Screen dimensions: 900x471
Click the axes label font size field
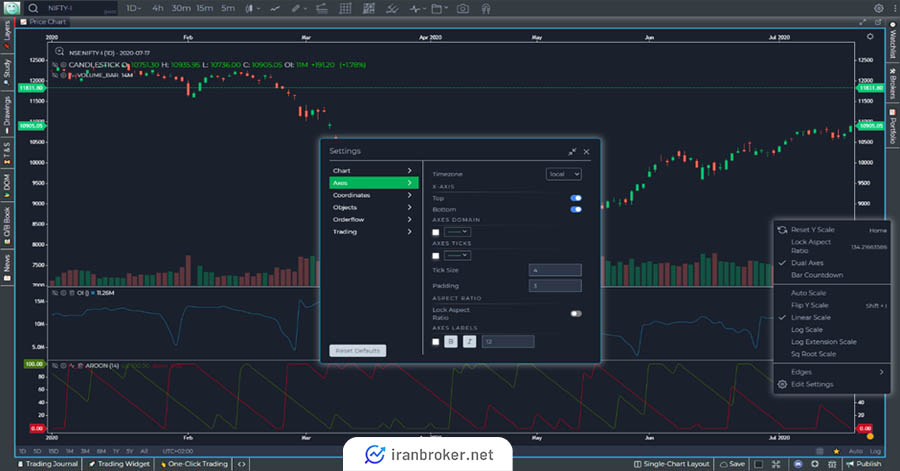[x=508, y=341]
